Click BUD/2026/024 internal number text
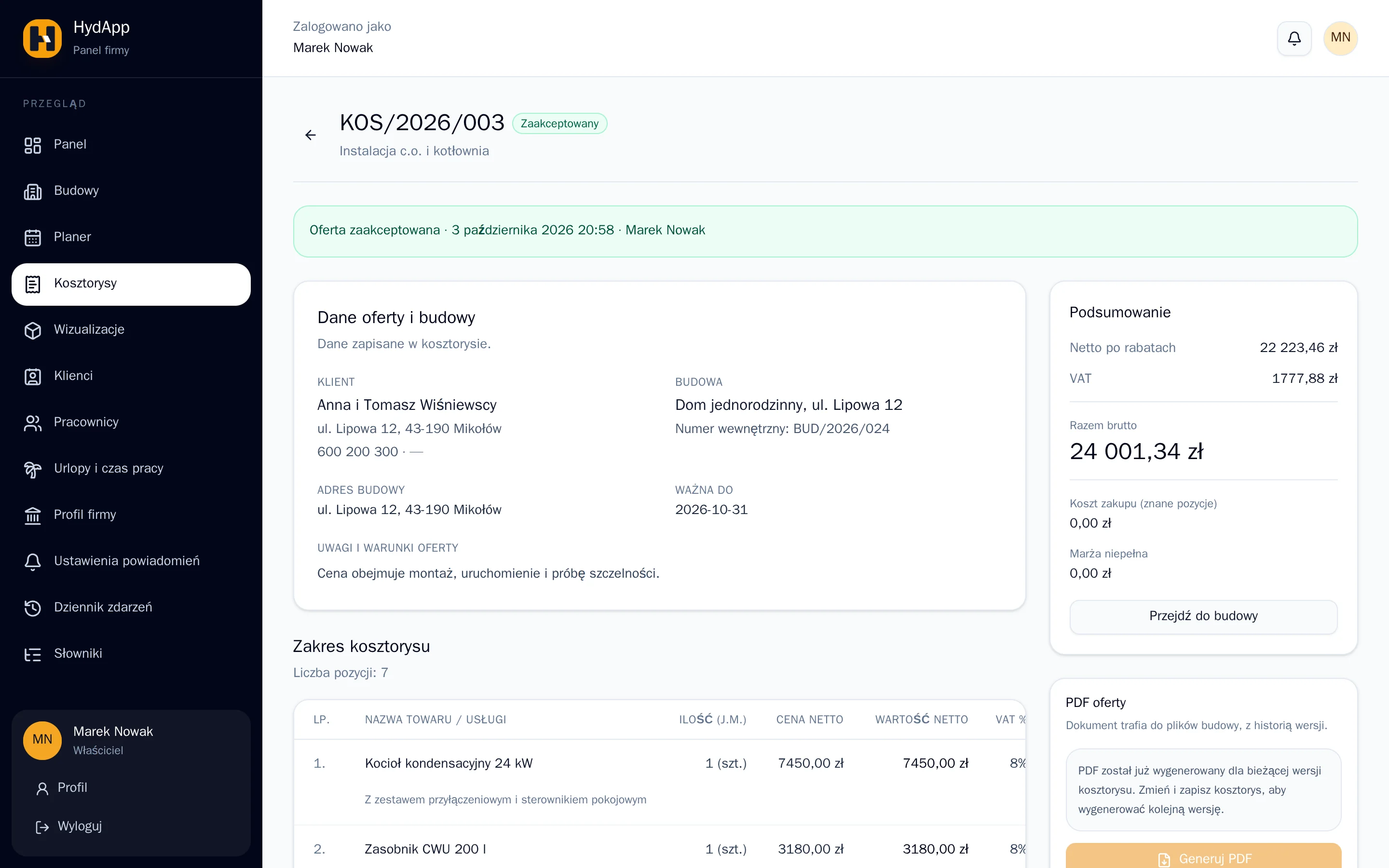1389x868 pixels. [842, 429]
